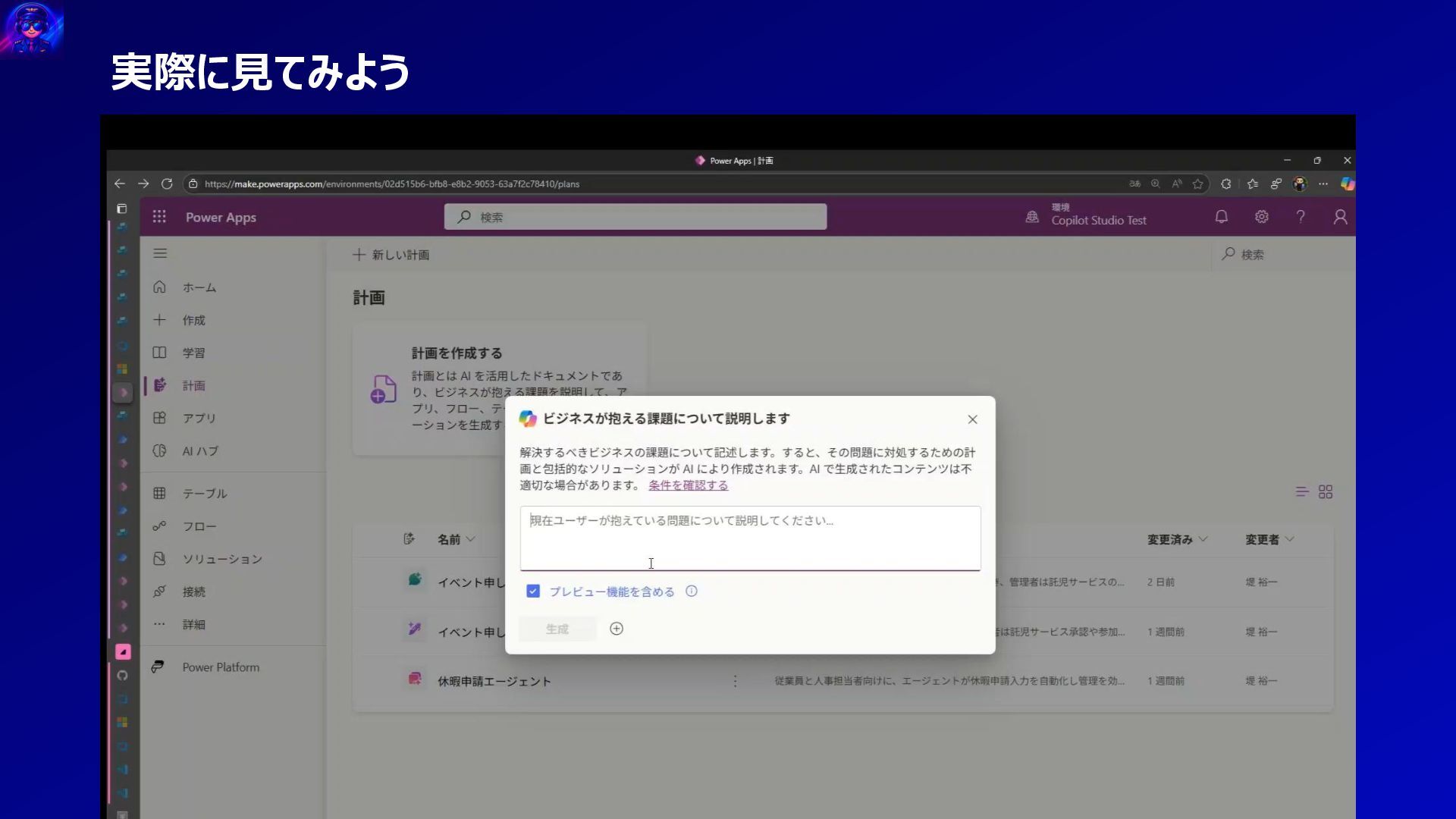Click the browser forward arrow
Image resolution: width=1456 pixels, height=819 pixels.
click(x=143, y=184)
